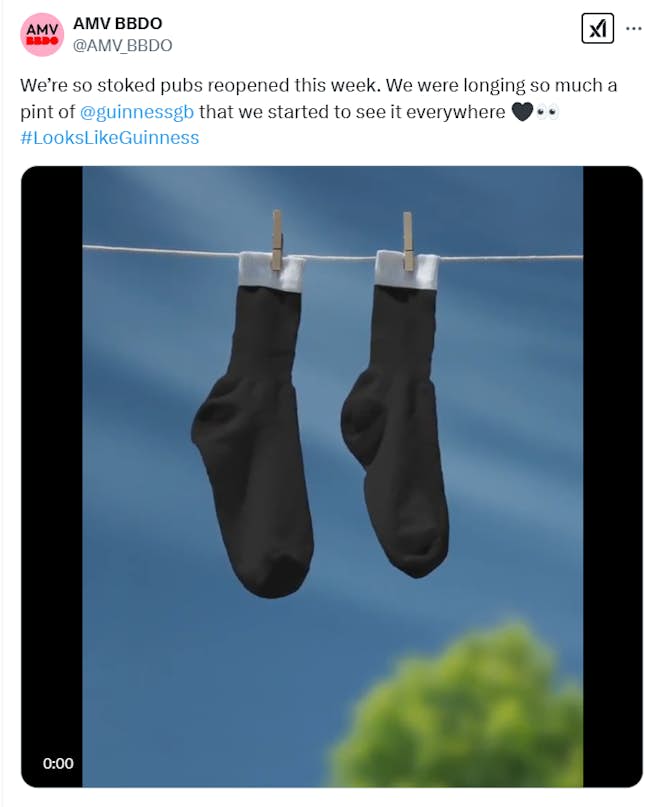Open the #LooksLikeGuinness hashtag

click(110, 138)
